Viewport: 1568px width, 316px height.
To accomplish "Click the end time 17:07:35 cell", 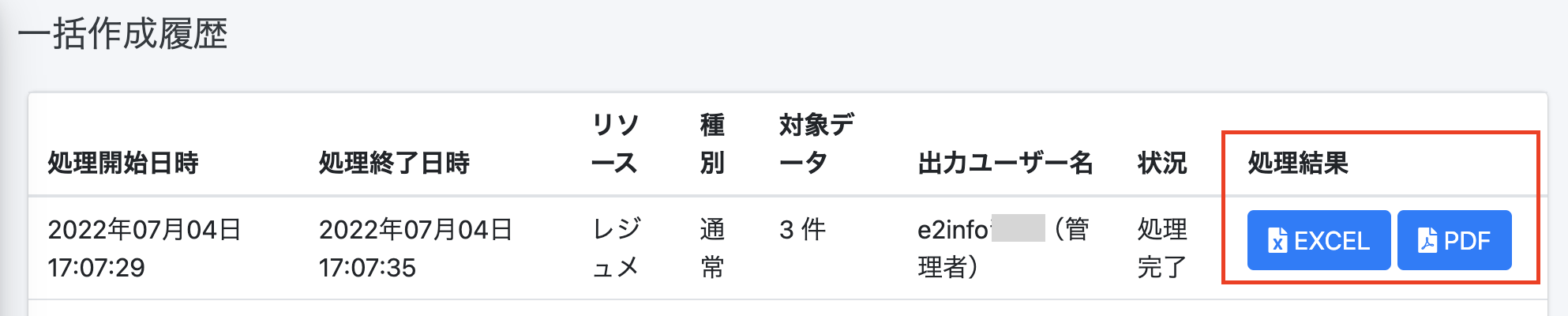I will pyautogui.click(x=367, y=268).
